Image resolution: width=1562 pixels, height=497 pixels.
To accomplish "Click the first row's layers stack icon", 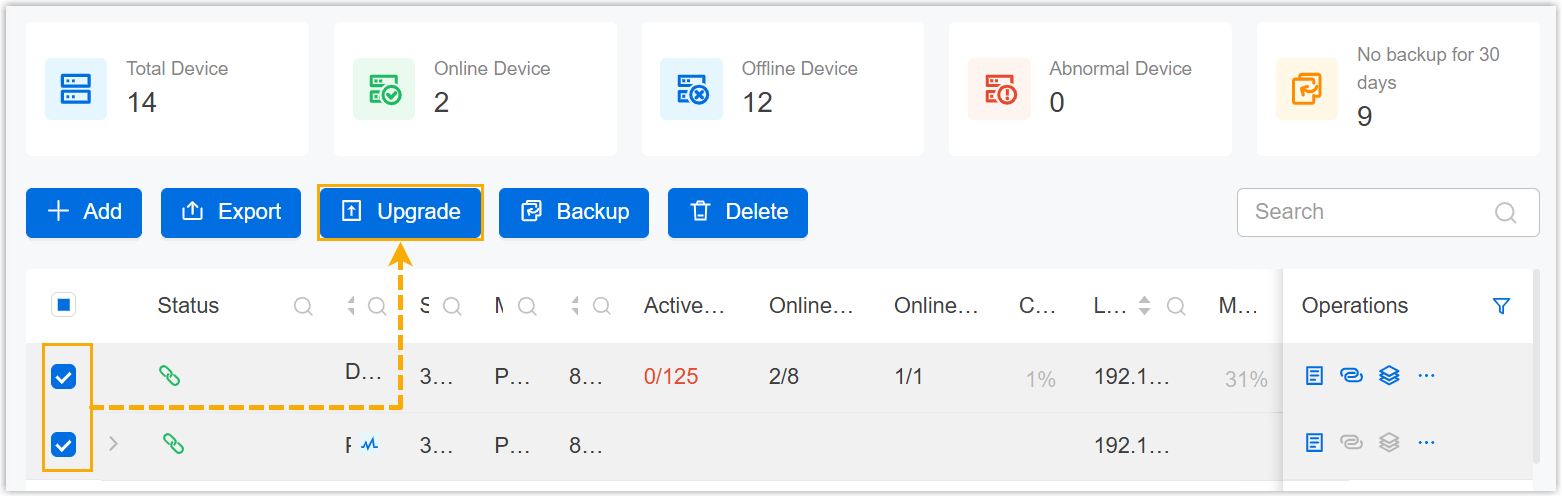I will 1388,376.
